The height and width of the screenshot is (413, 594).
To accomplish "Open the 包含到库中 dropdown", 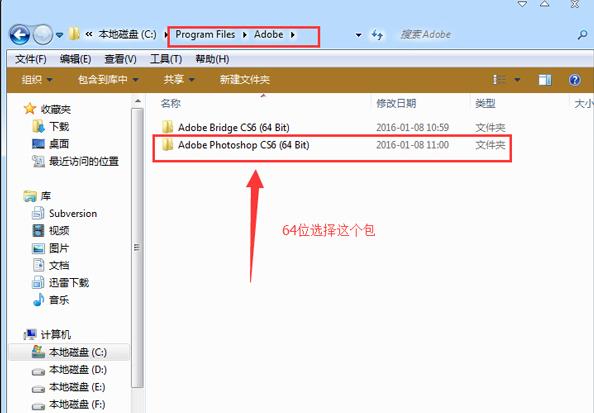I will (x=108, y=80).
